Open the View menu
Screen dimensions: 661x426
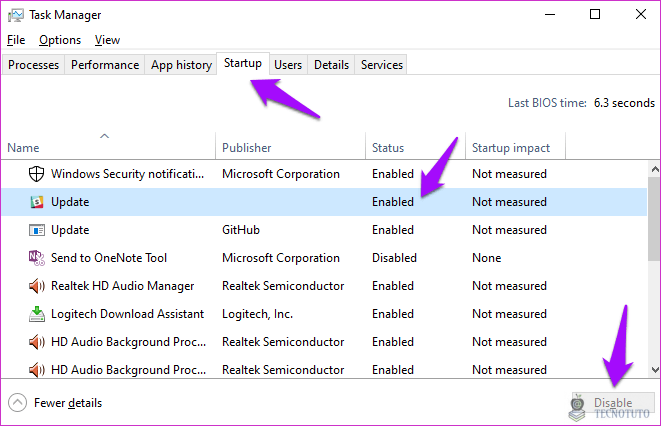click(107, 40)
